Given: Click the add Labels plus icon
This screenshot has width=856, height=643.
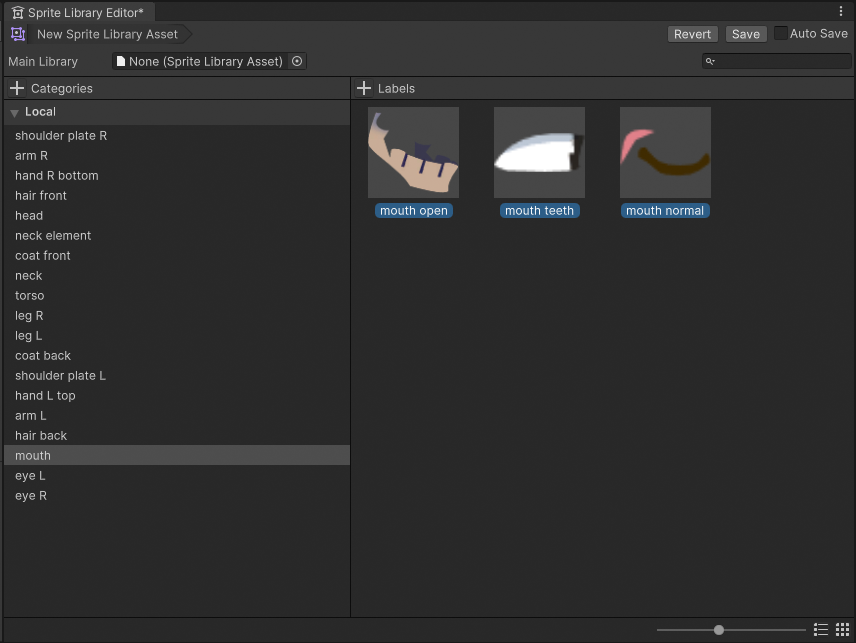Looking at the screenshot, I should click(364, 88).
